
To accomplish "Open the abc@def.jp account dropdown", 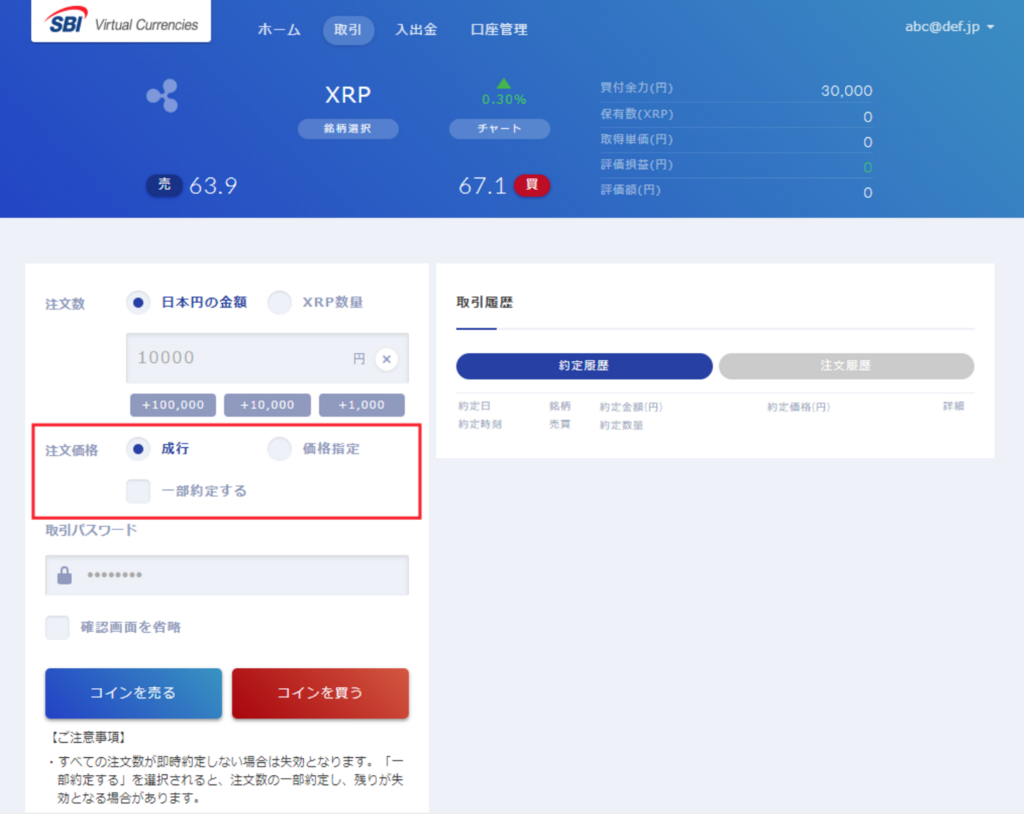I will coord(949,27).
